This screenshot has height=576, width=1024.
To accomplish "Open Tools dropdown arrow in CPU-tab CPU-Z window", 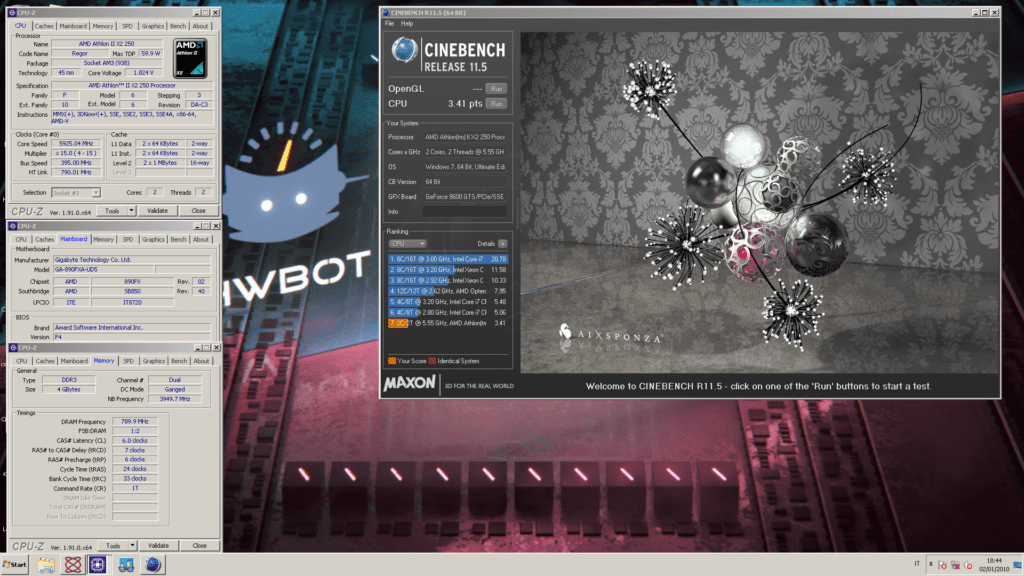I will click(x=131, y=211).
